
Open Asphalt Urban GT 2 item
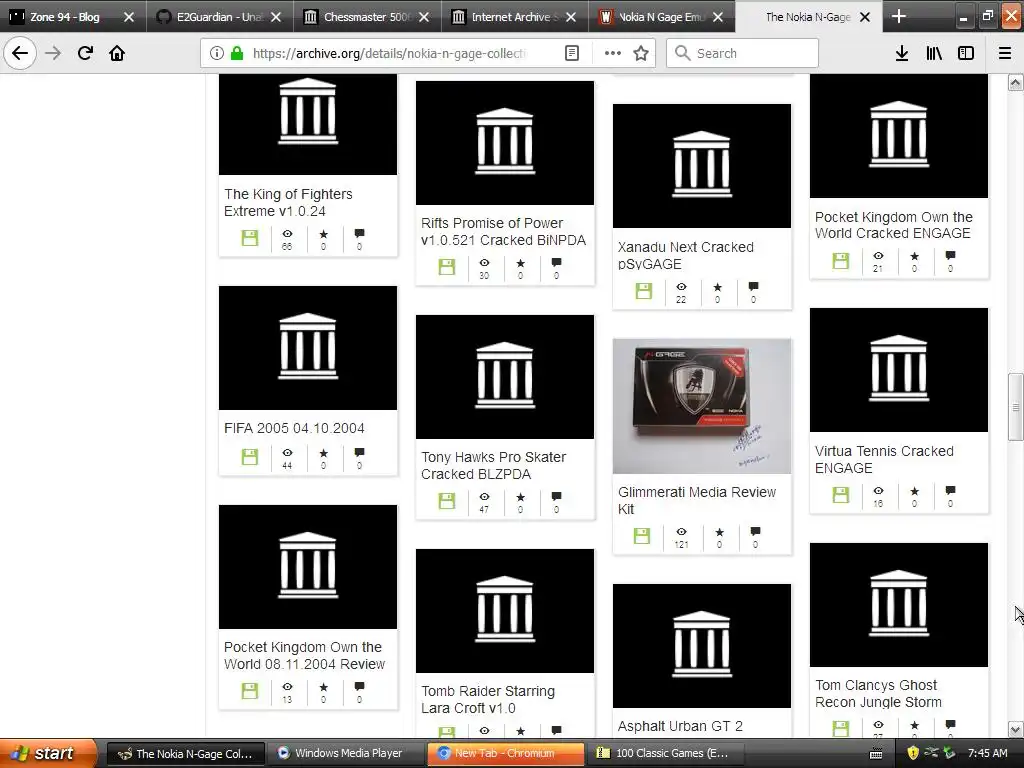click(x=680, y=726)
